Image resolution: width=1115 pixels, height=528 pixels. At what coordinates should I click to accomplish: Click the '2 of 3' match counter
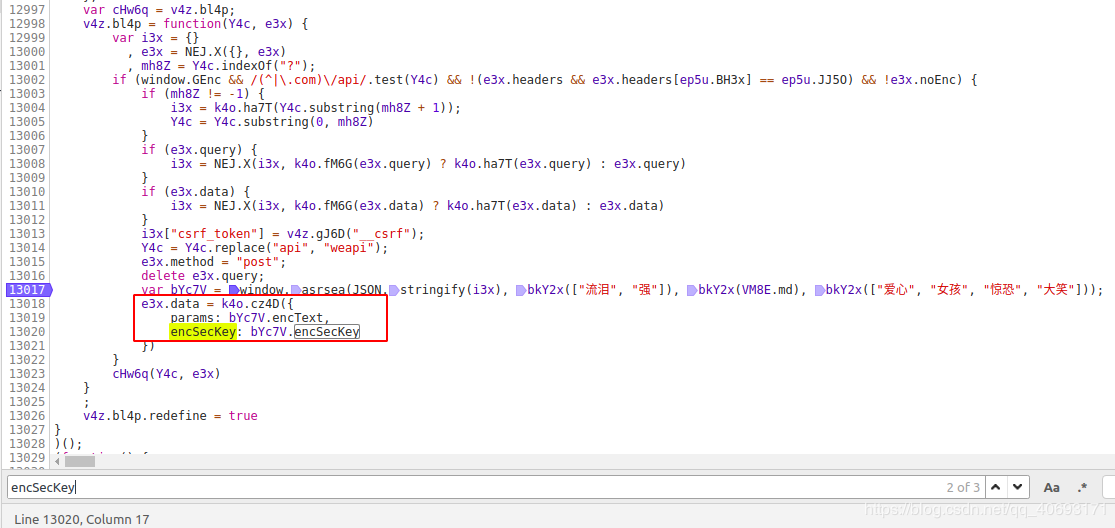coord(963,487)
